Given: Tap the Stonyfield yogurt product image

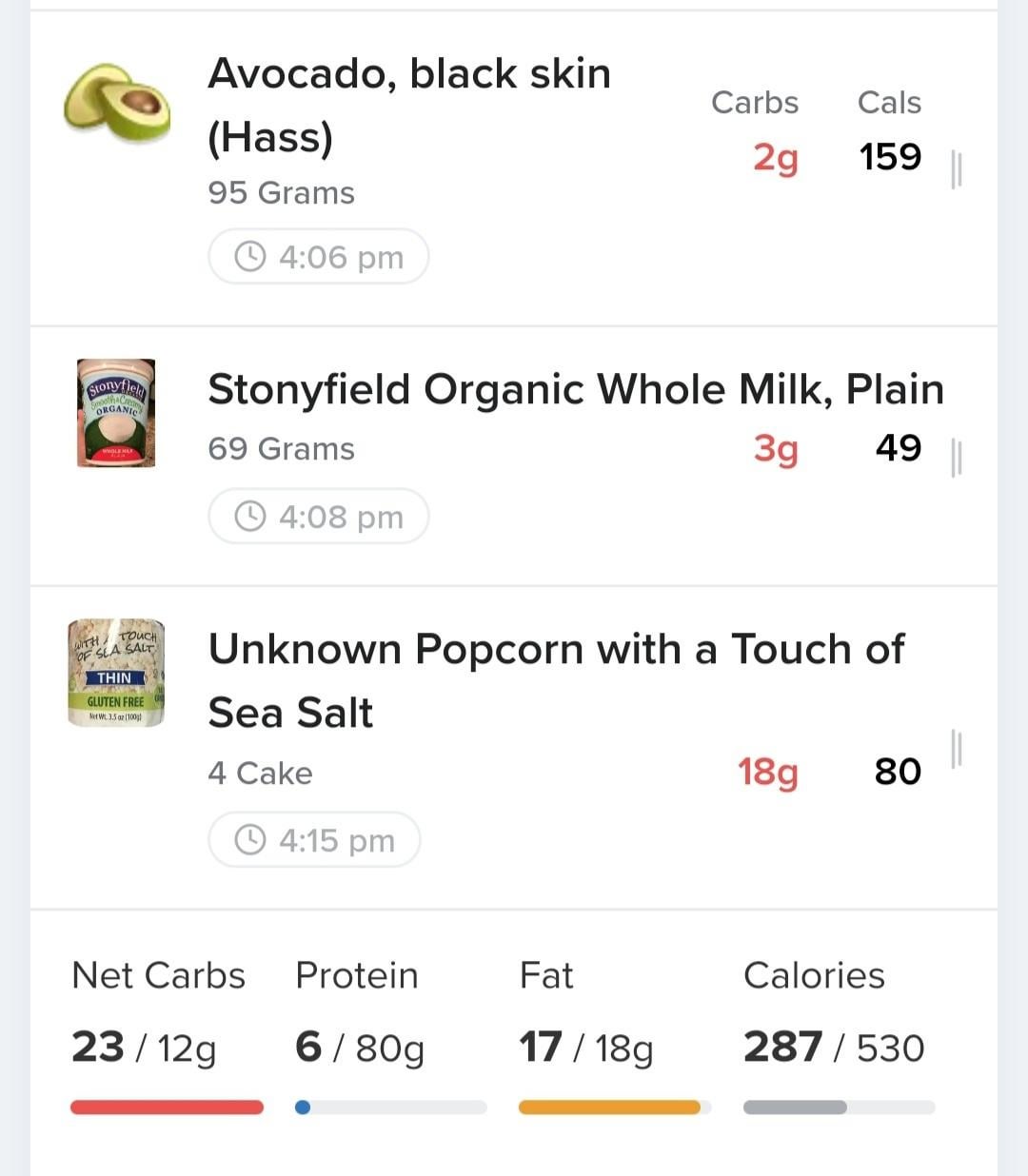Looking at the screenshot, I should pos(116,413).
